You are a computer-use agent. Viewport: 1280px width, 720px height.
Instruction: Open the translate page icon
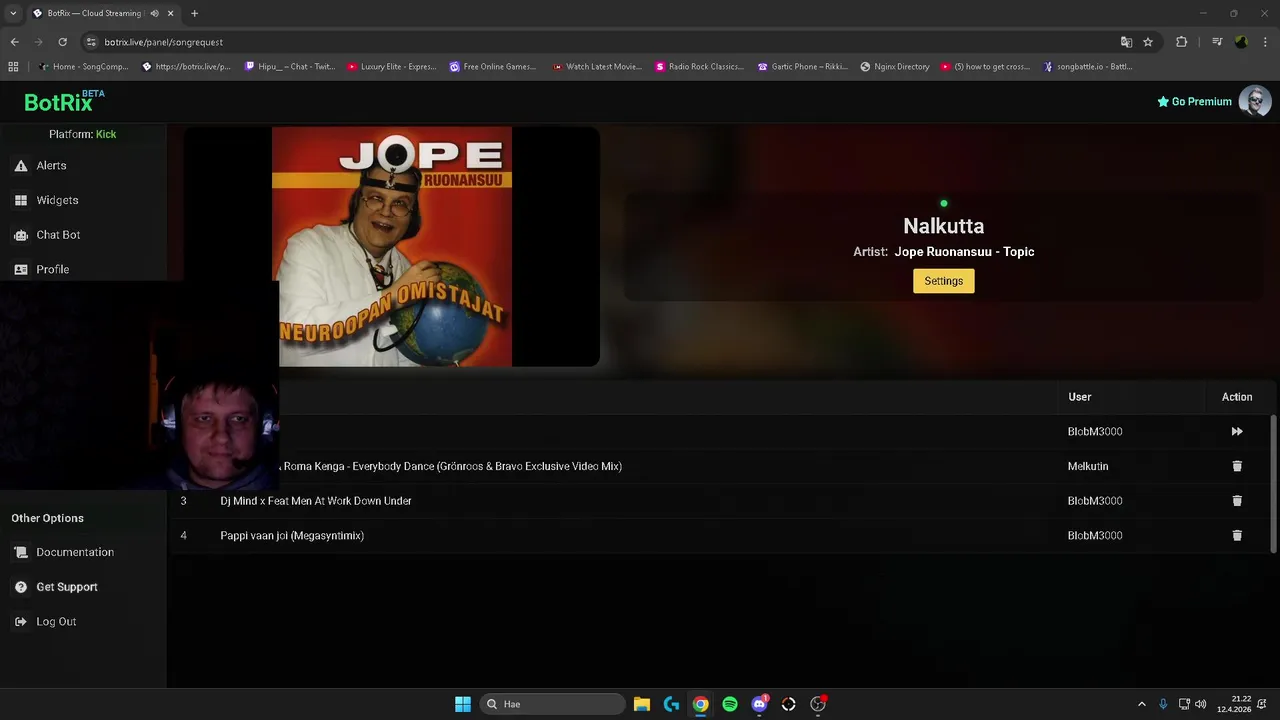1126,42
